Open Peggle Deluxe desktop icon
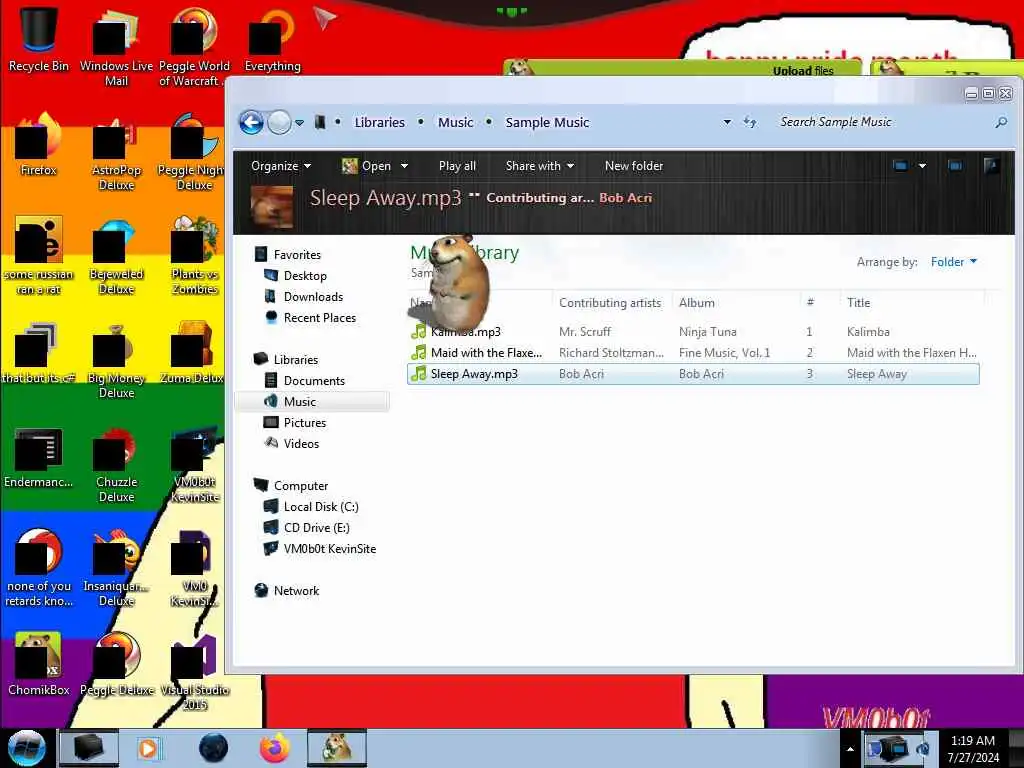Screen dimensions: 1024x768 pos(116,664)
